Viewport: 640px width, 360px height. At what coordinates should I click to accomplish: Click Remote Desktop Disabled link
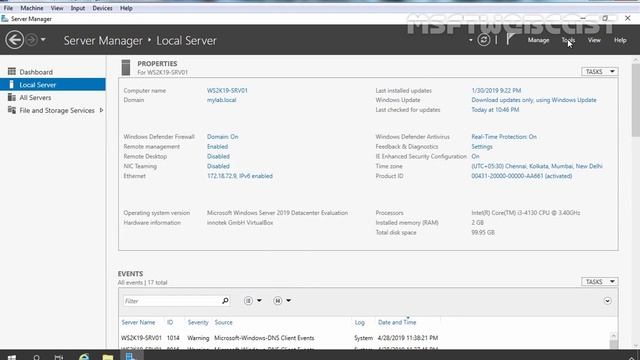(218, 156)
